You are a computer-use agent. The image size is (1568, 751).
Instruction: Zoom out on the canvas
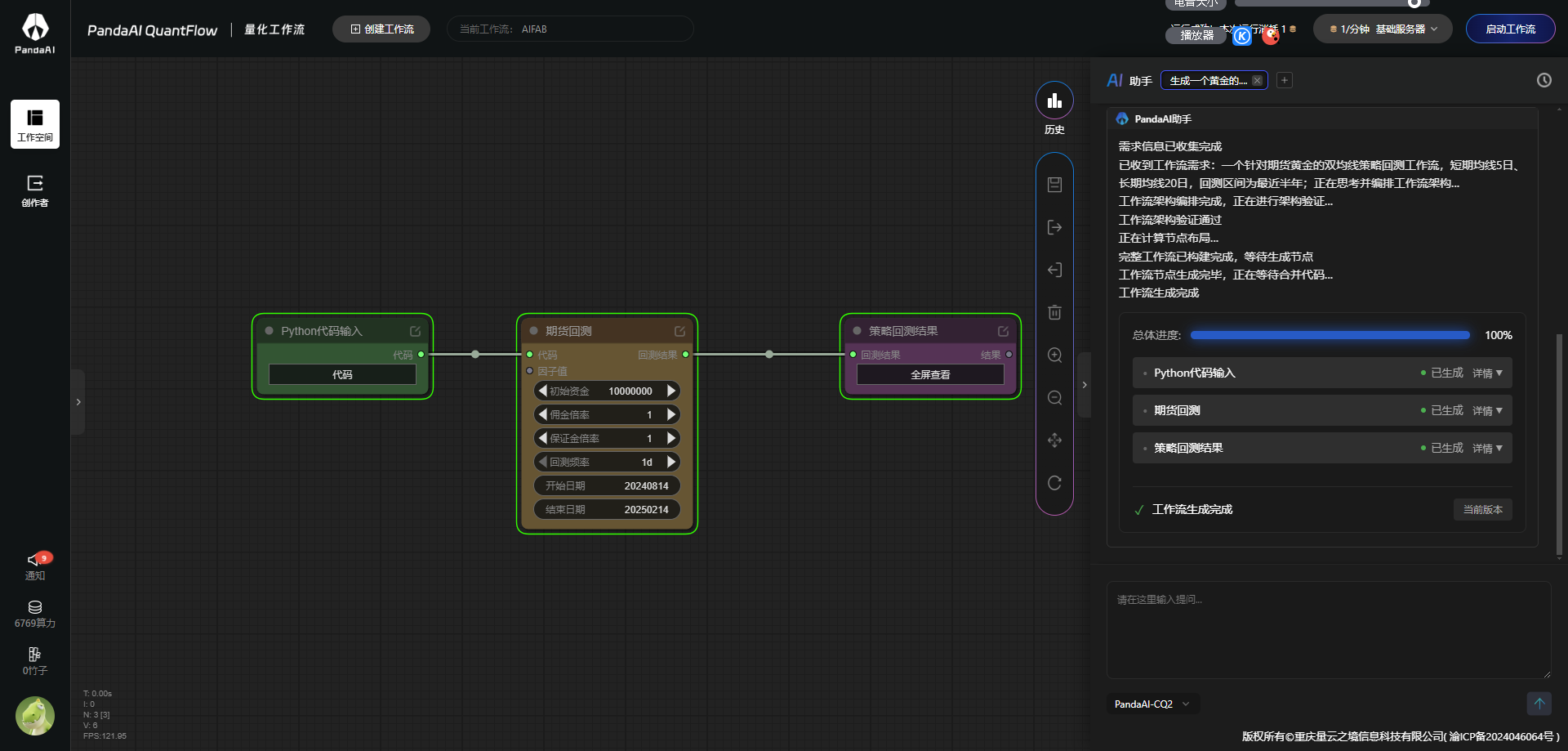point(1054,398)
